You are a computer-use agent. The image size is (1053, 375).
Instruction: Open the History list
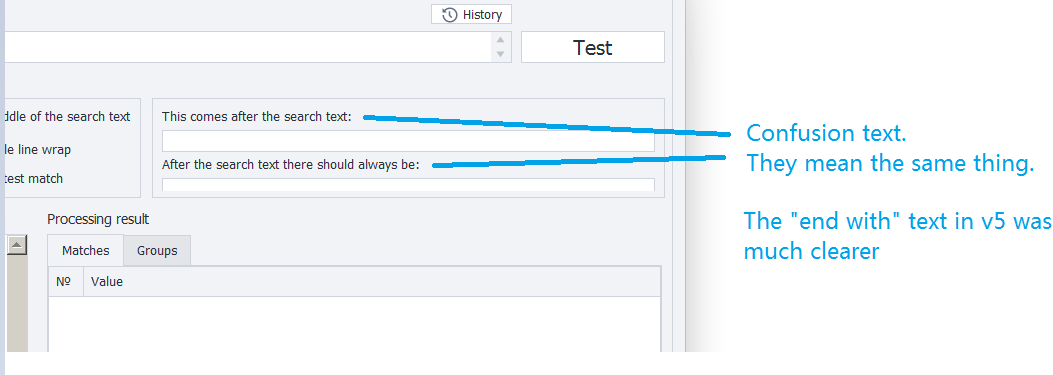tap(471, 14)
